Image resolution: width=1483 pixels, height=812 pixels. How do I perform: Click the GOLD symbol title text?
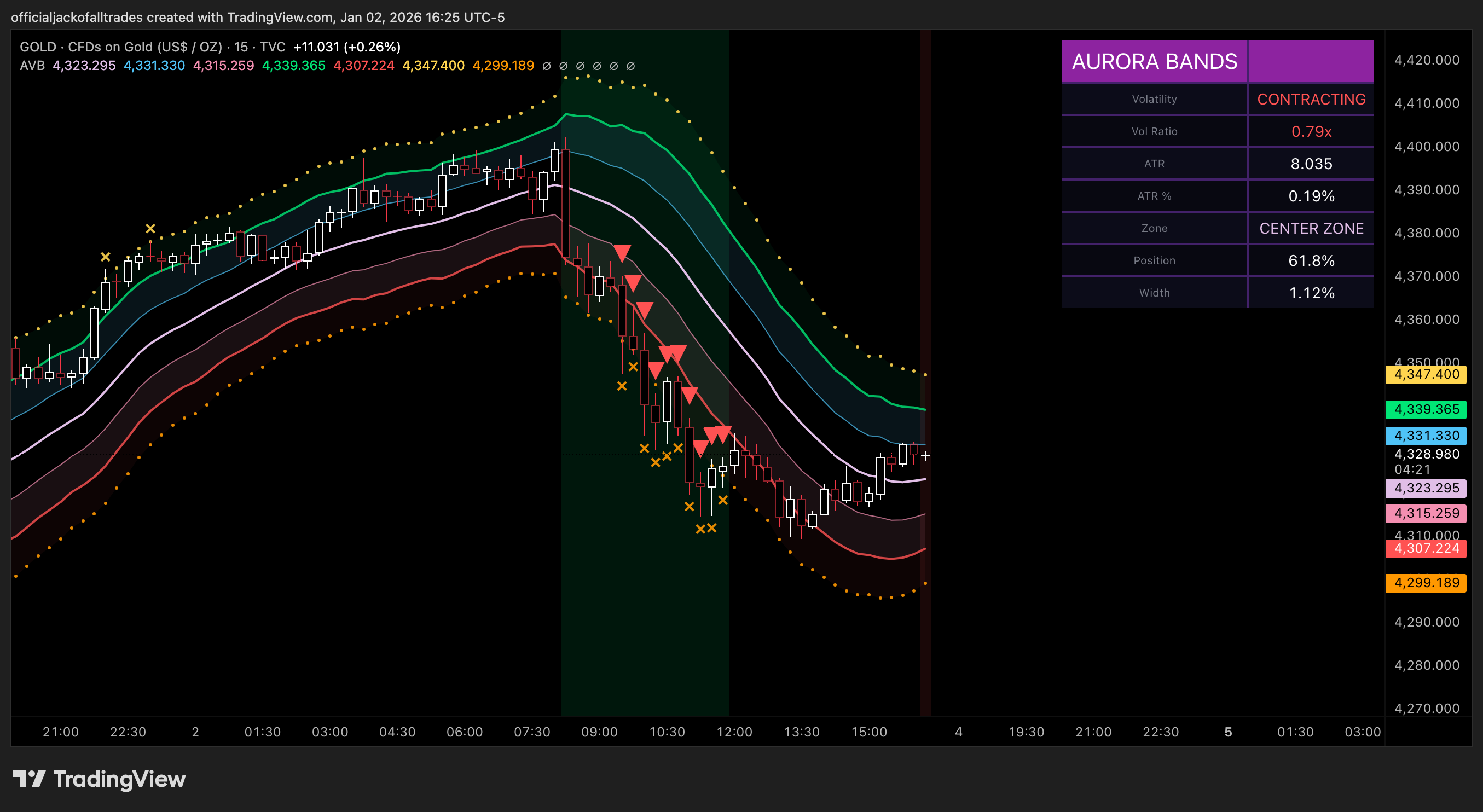coord(153,47)
